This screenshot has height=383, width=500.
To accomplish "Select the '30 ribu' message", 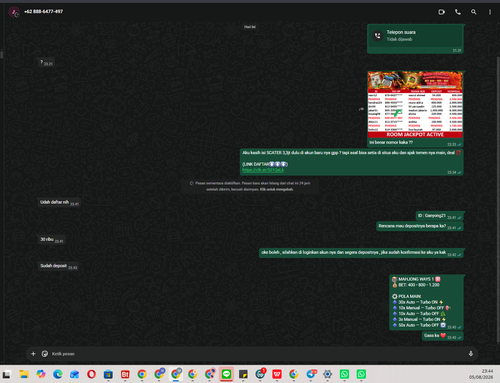I will (51, 239).
